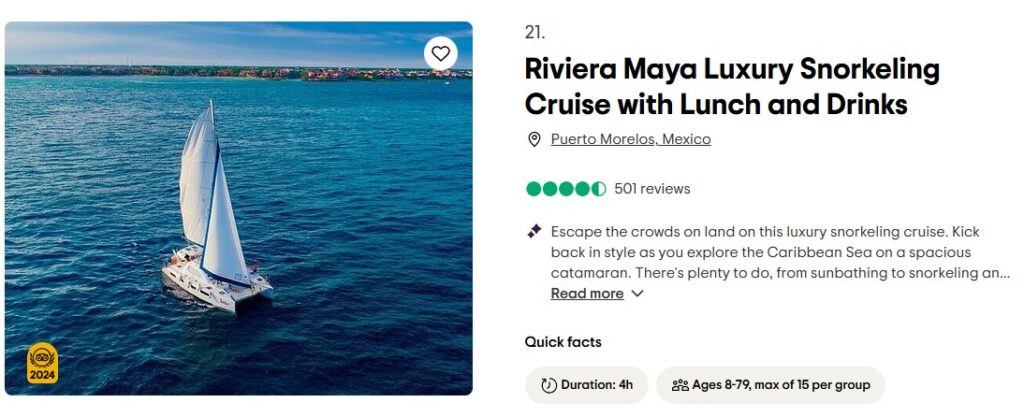Click the group people icon
Viewport: 1024px width, 417px height.
(x=680, y=385)
